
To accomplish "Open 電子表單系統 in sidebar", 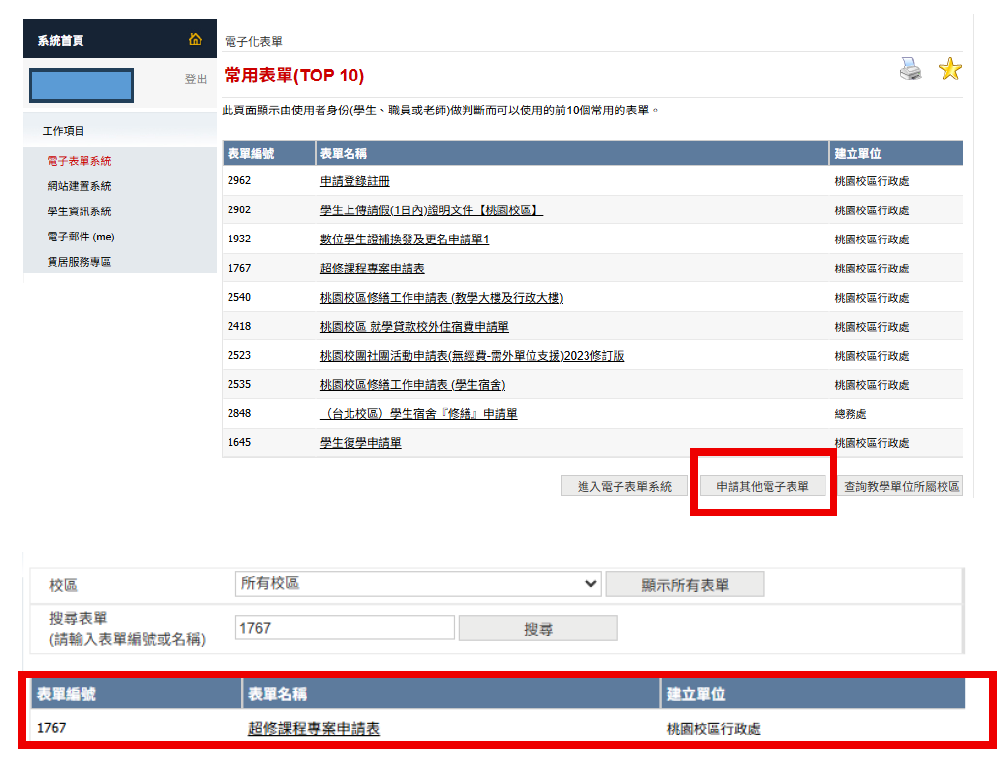I will pos(79,161).
